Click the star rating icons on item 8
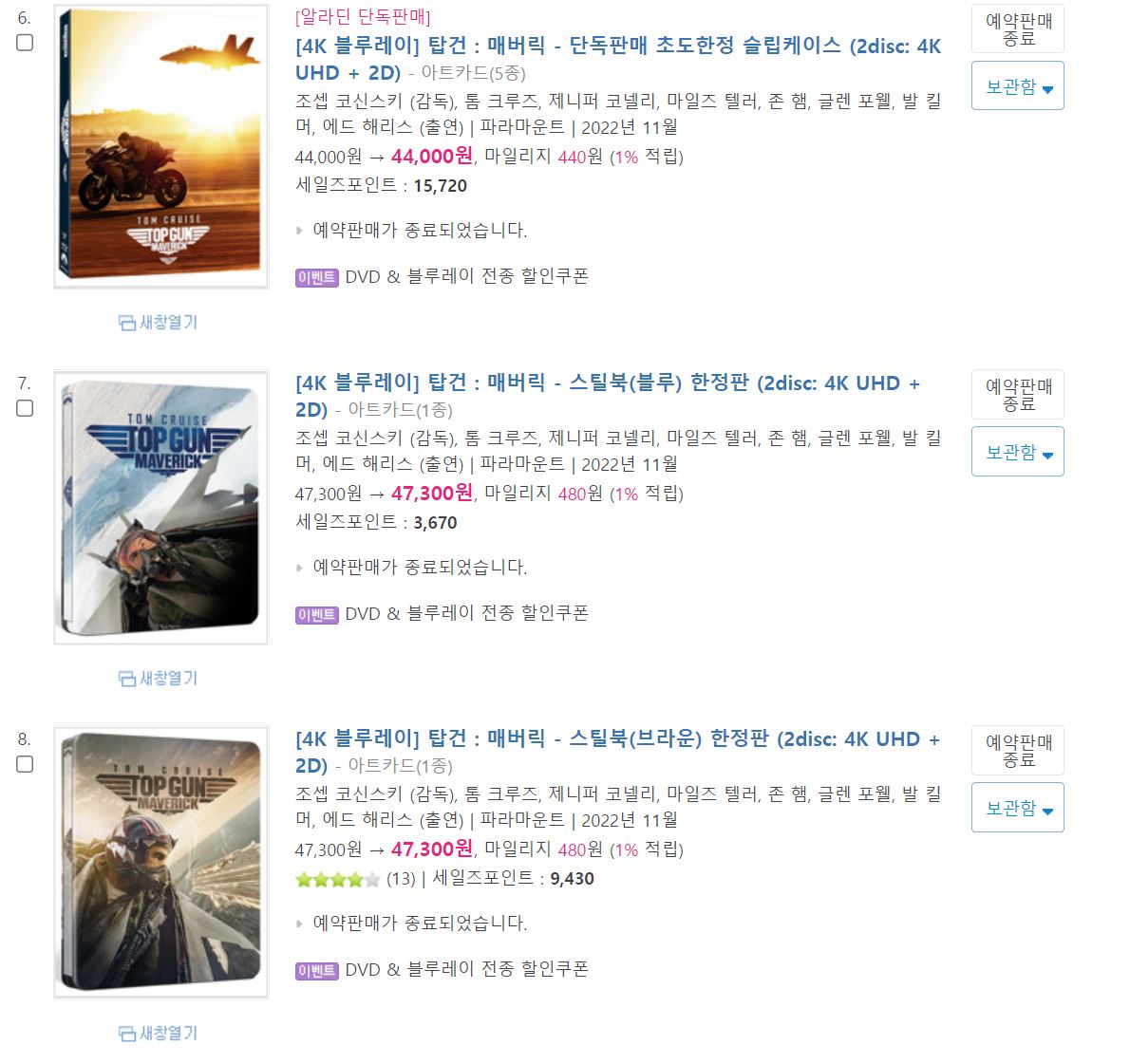1130x1064 pixels. 337,879
